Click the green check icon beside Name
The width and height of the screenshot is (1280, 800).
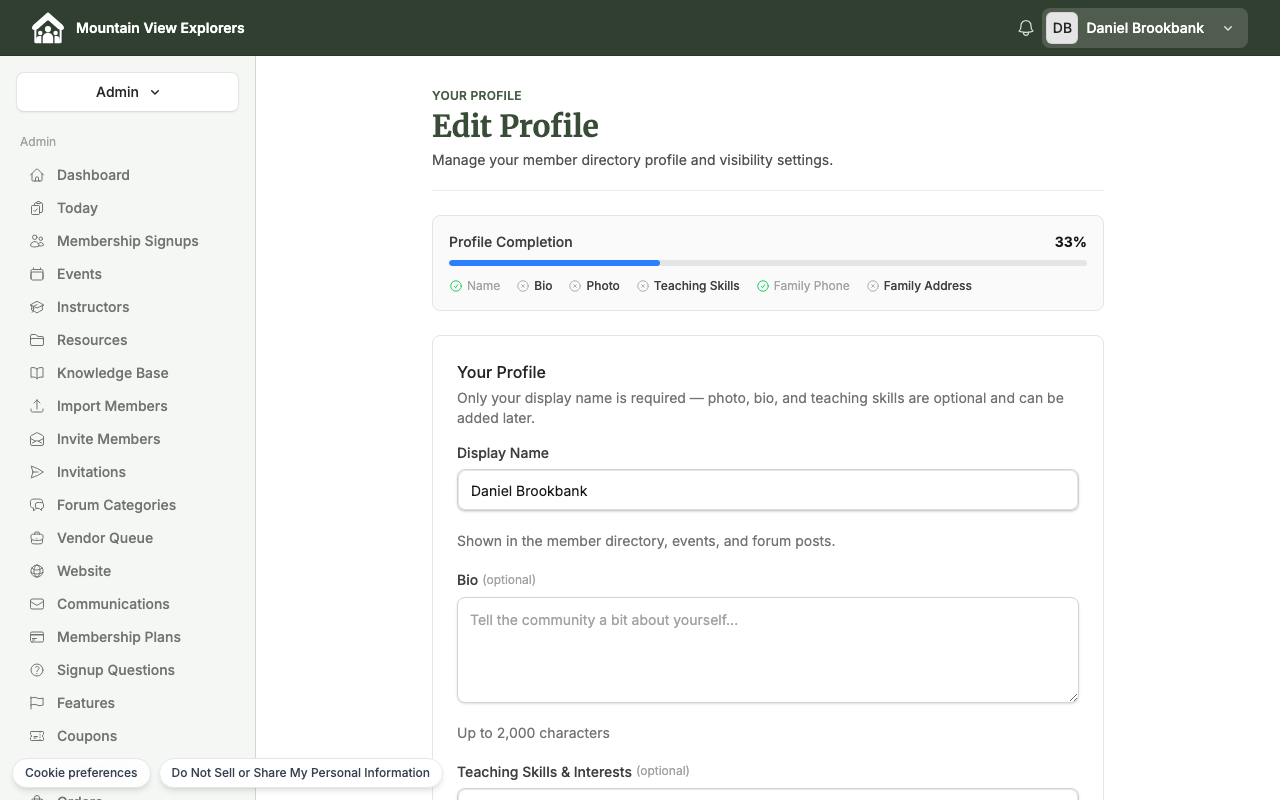pos(456,286)
